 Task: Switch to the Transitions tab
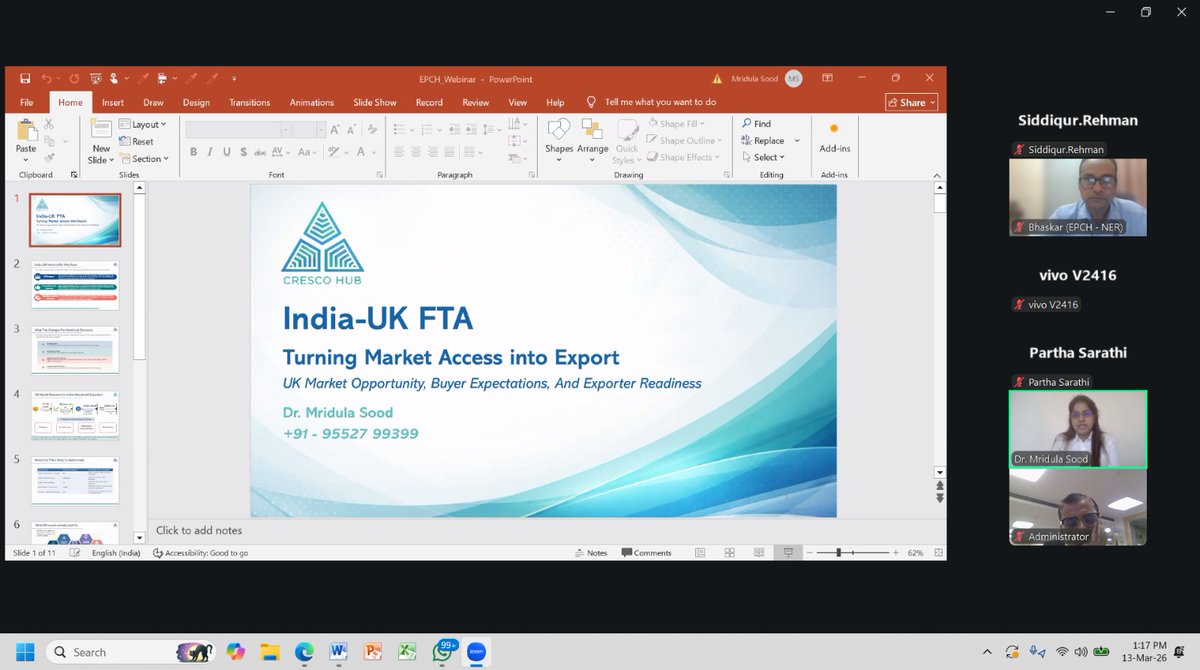pos(249,102)
